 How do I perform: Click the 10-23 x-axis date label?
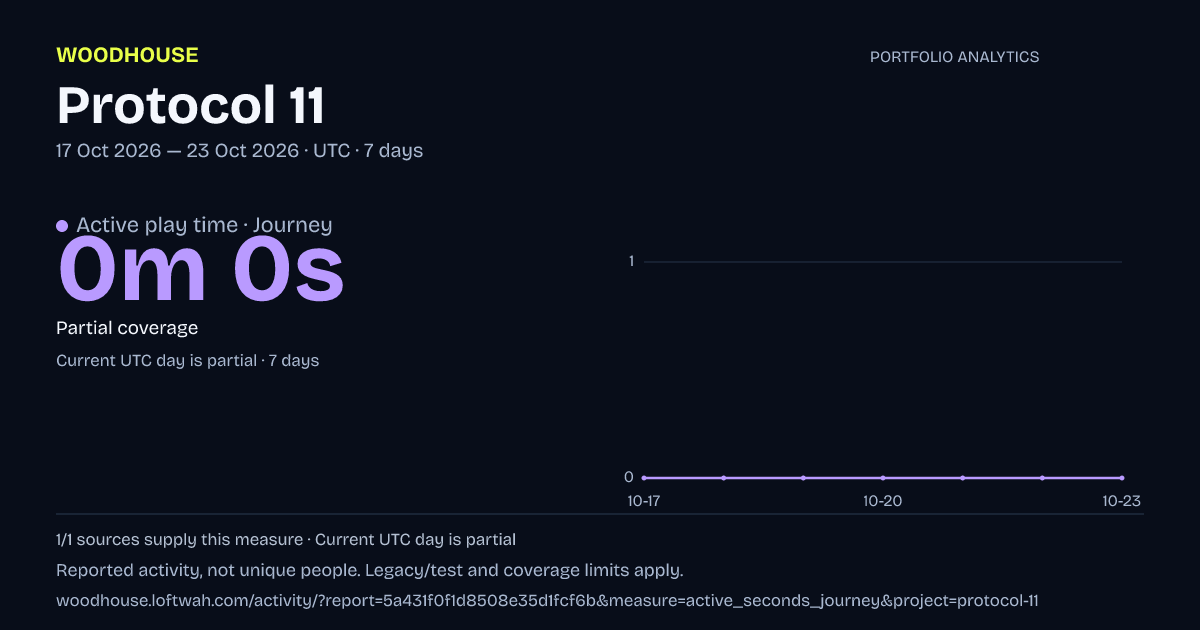(x=1122, y=501)
